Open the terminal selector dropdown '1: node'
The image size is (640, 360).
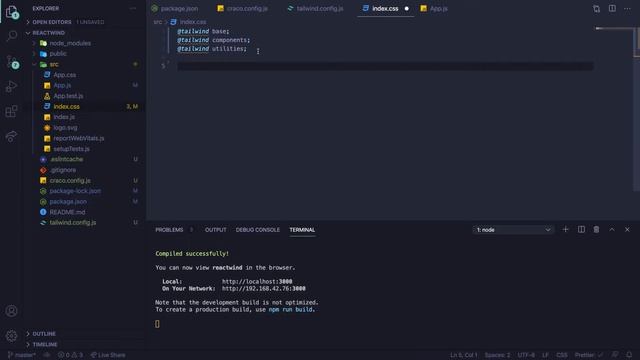point(513,230)
